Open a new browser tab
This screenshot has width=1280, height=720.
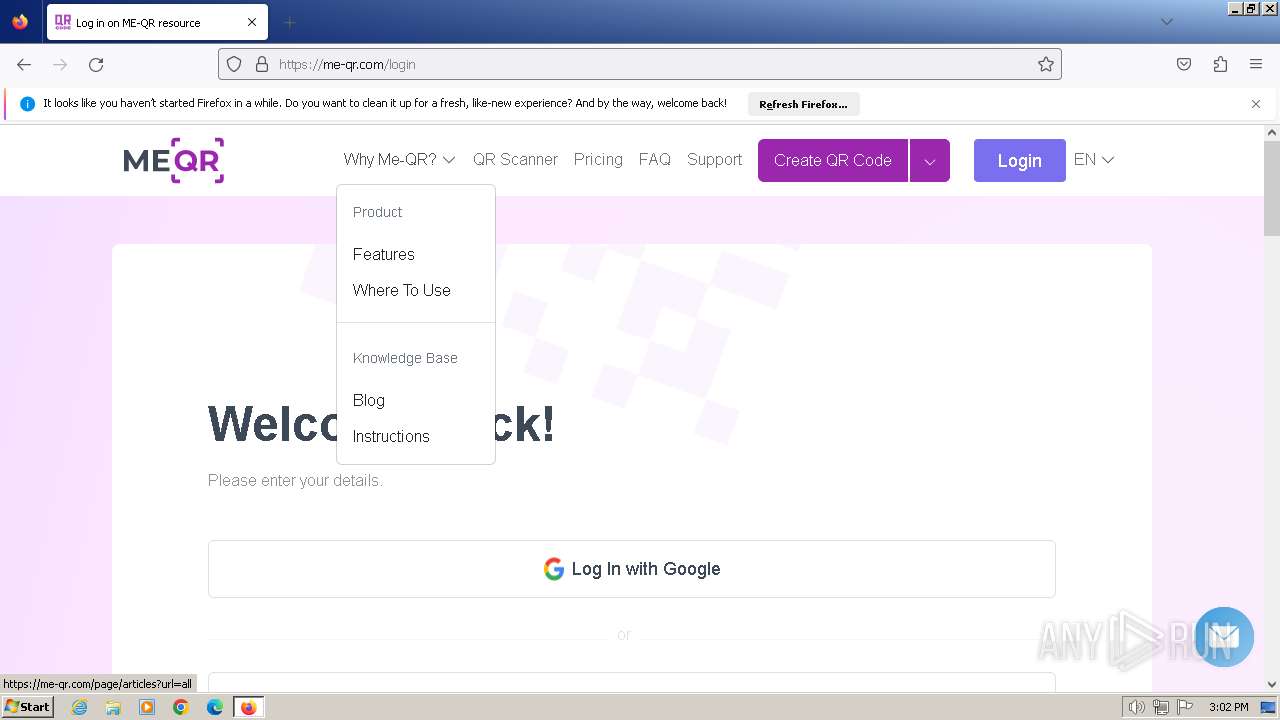pyautogui.click(x=289, y=22)
